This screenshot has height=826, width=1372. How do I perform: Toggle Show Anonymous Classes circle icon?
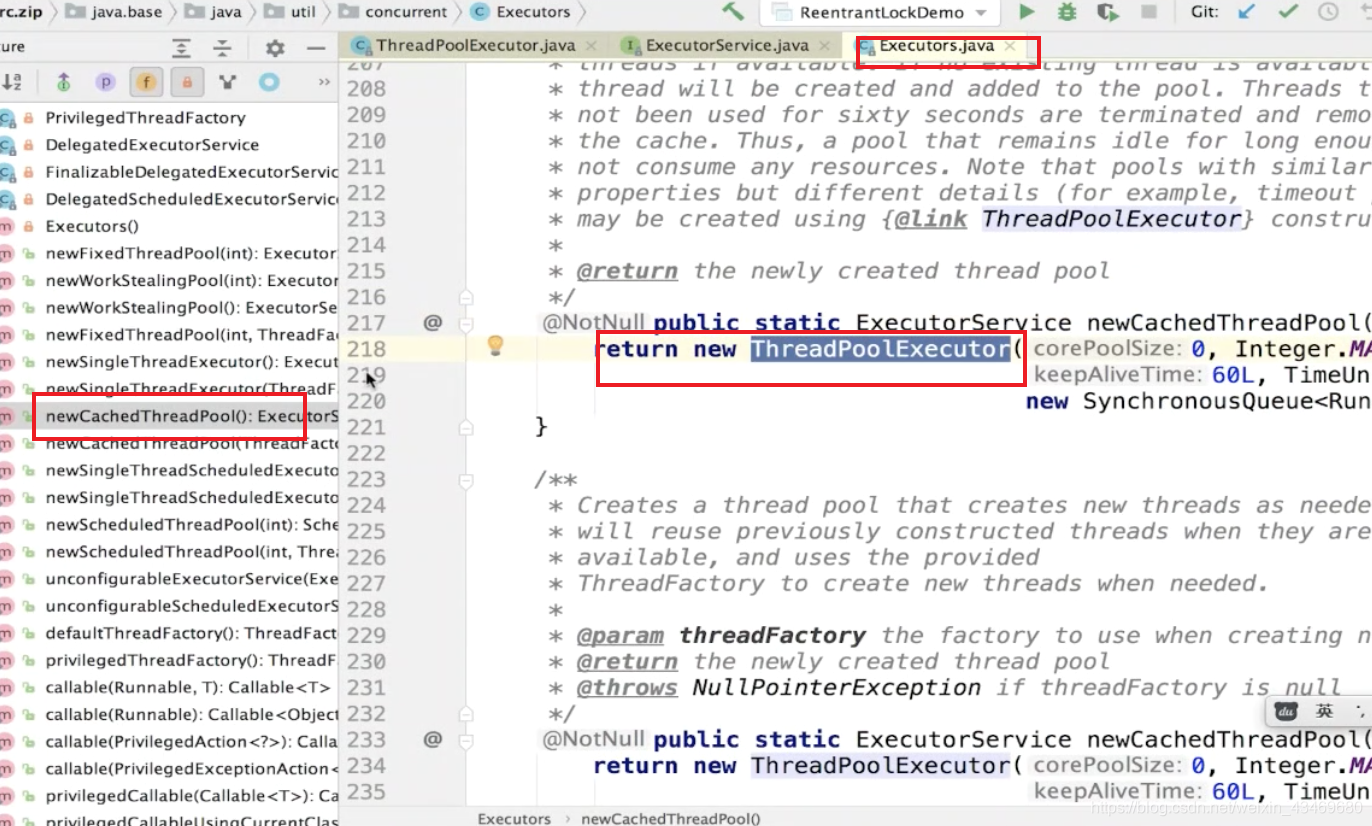[x=269, y=82]
